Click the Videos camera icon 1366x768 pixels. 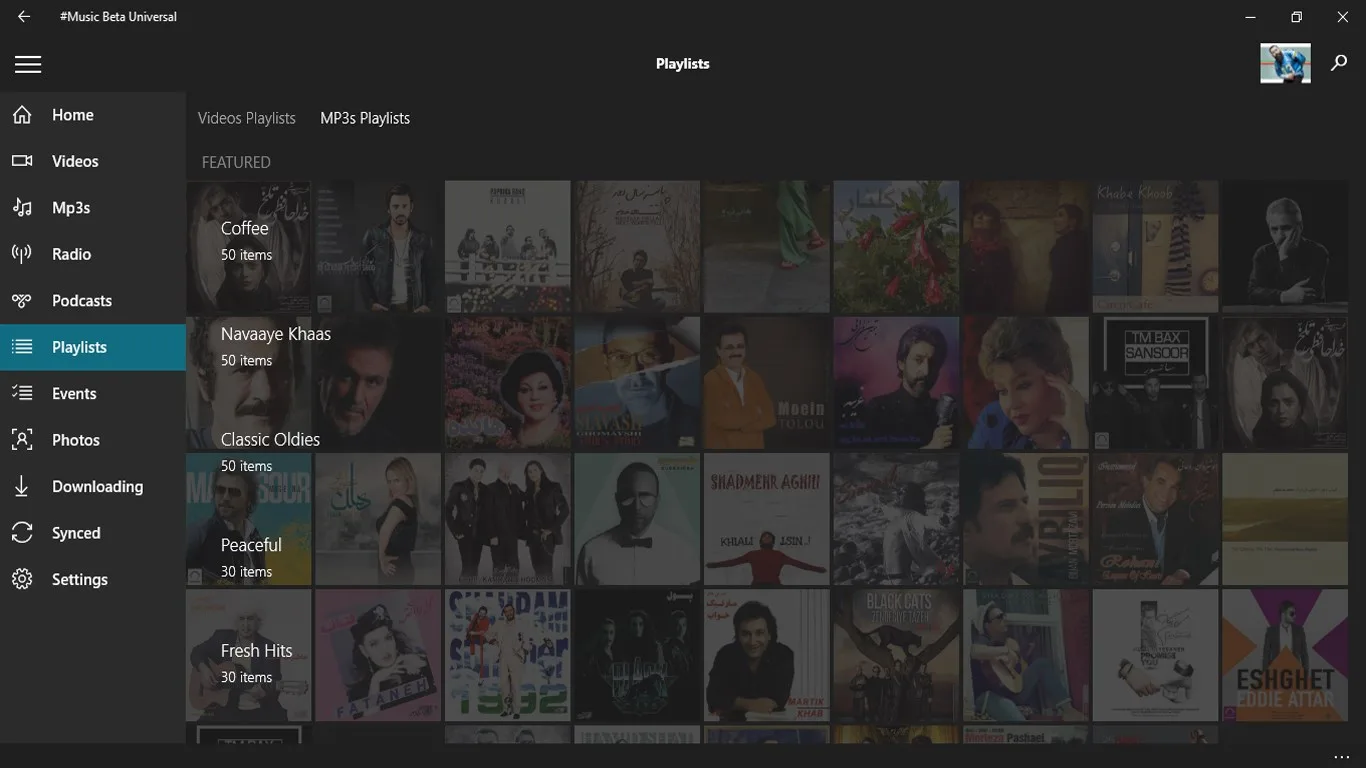[22, 161]
